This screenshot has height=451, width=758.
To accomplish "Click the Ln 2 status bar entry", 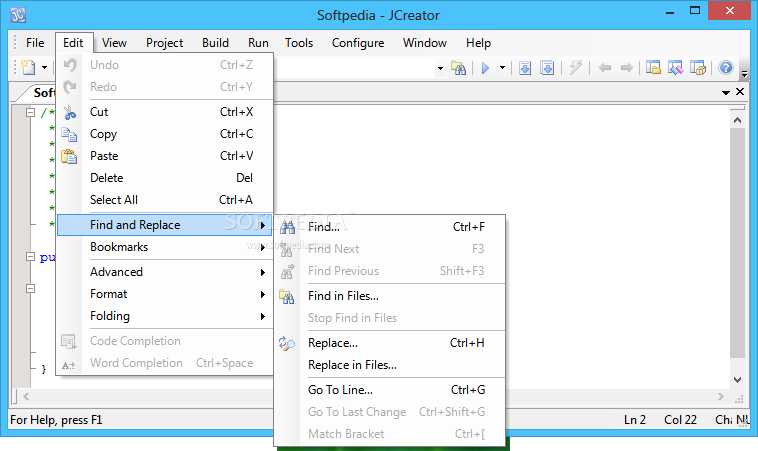I will click(635, 420).
